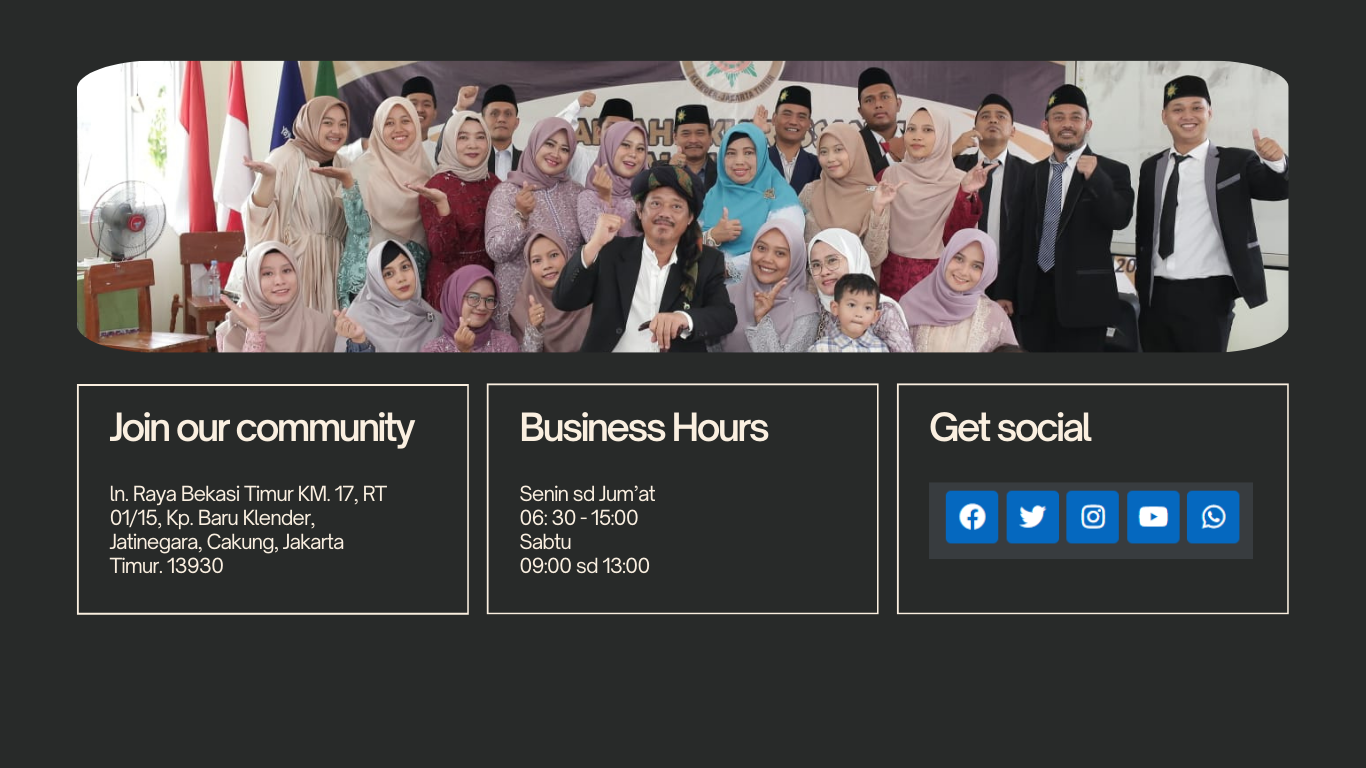Select the Jln. Raya Bekasi Timur address text
The width and height of the screenshot is (1366, 768).
248,530
